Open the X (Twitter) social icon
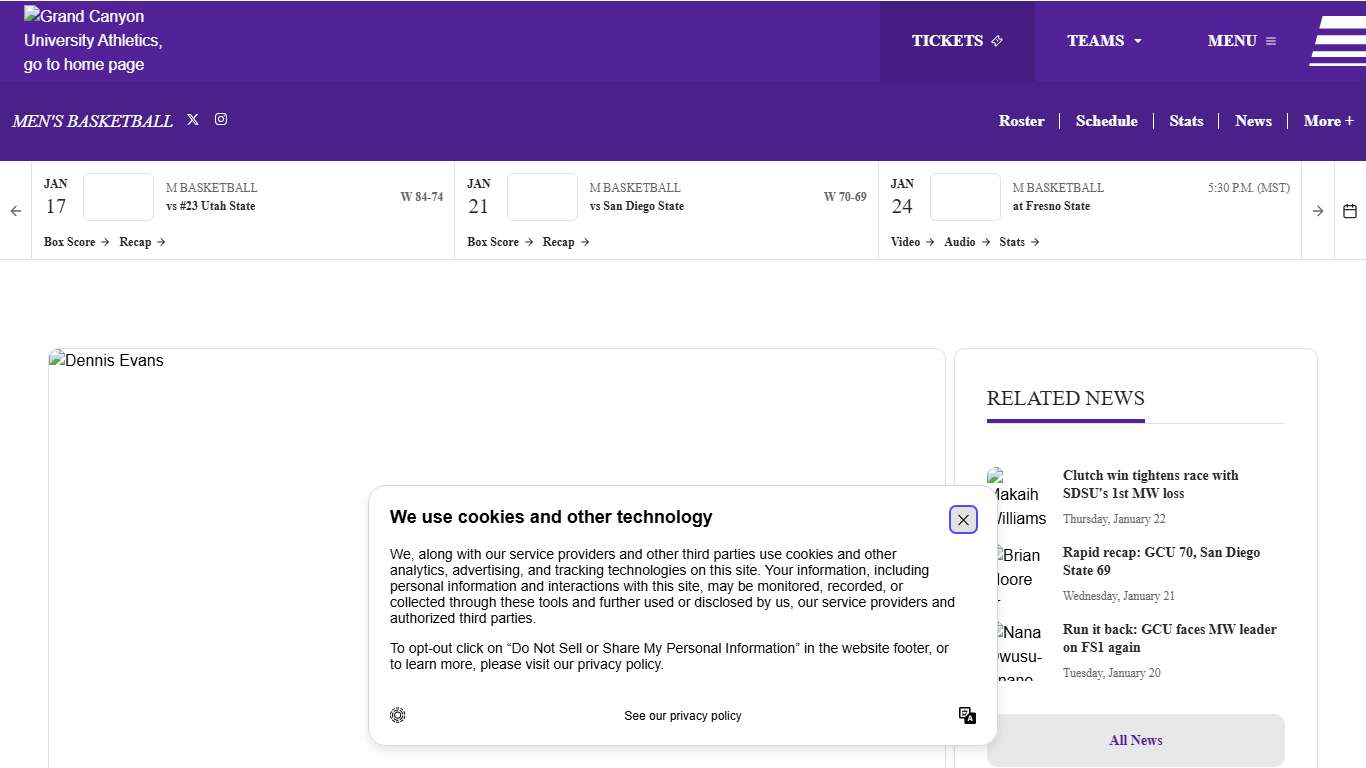This screenshot has width=1366, height=768. 193,119
